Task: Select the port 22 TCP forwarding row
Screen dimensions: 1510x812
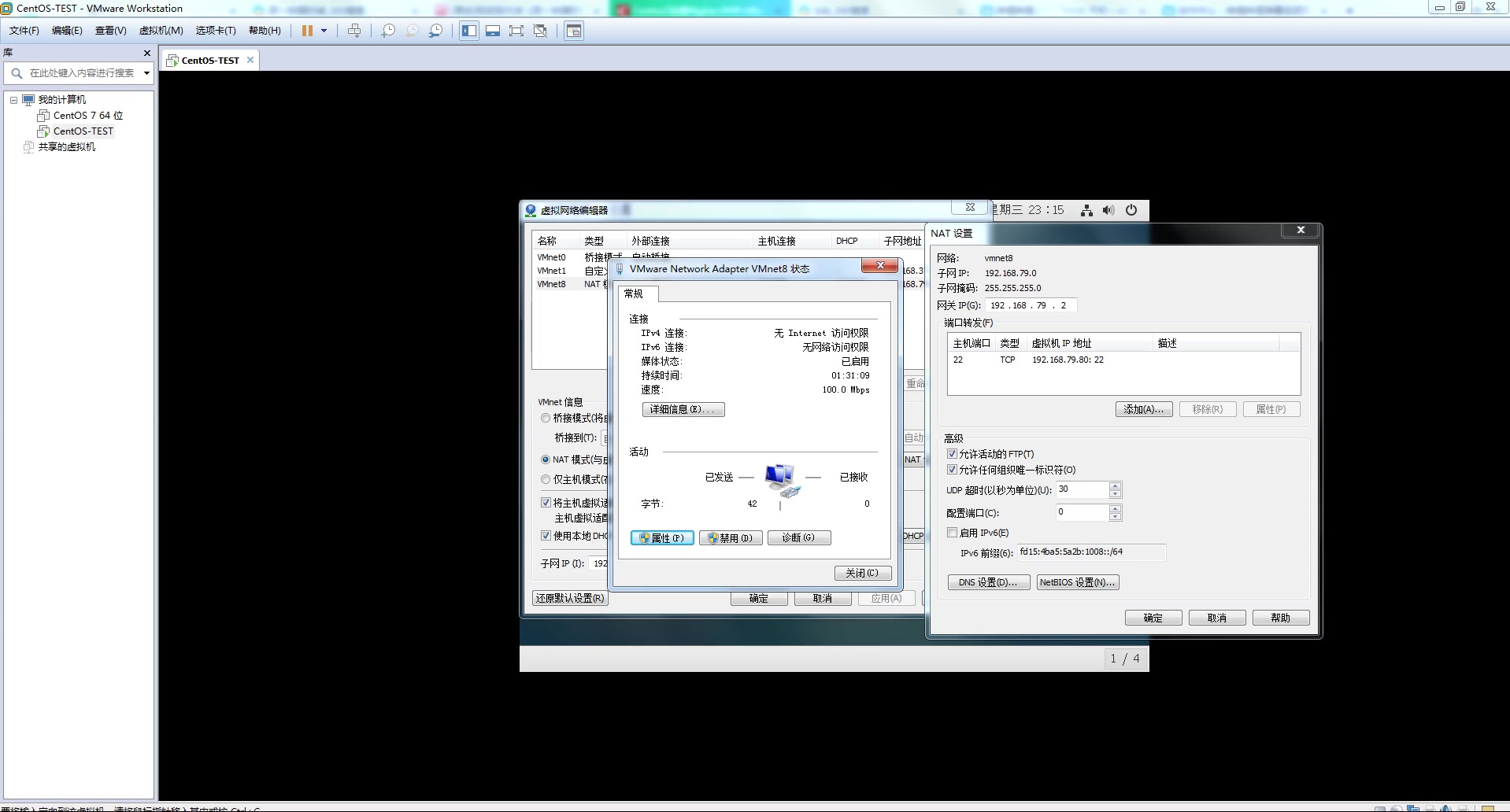Action: [x=1123, y=360]
